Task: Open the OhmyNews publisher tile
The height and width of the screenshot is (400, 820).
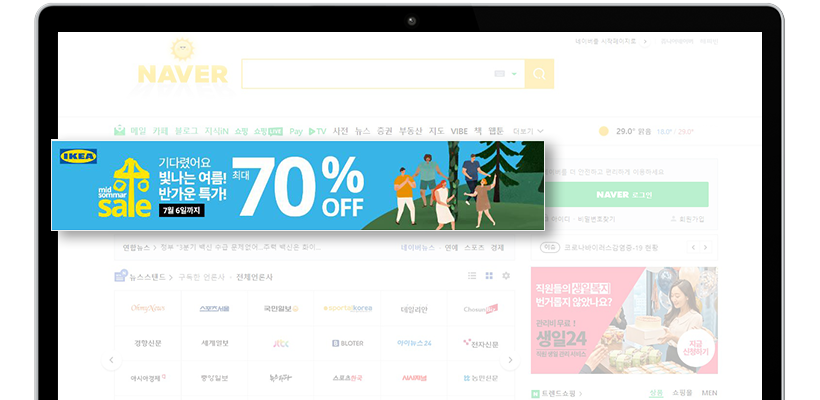Action: [148, 308]
